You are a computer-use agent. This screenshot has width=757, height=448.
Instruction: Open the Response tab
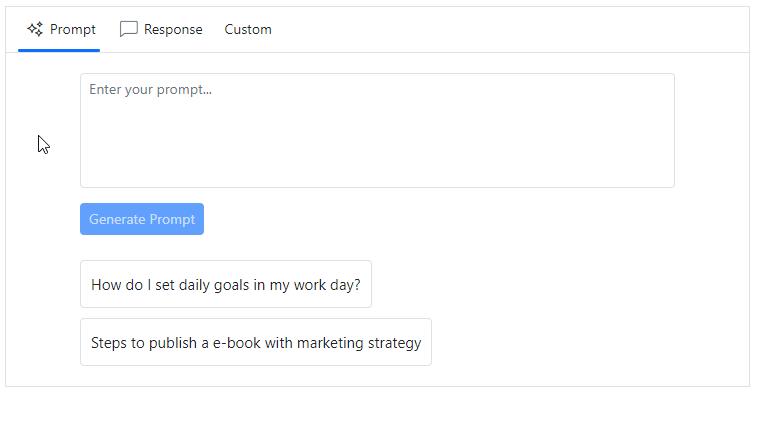[161, 29]
